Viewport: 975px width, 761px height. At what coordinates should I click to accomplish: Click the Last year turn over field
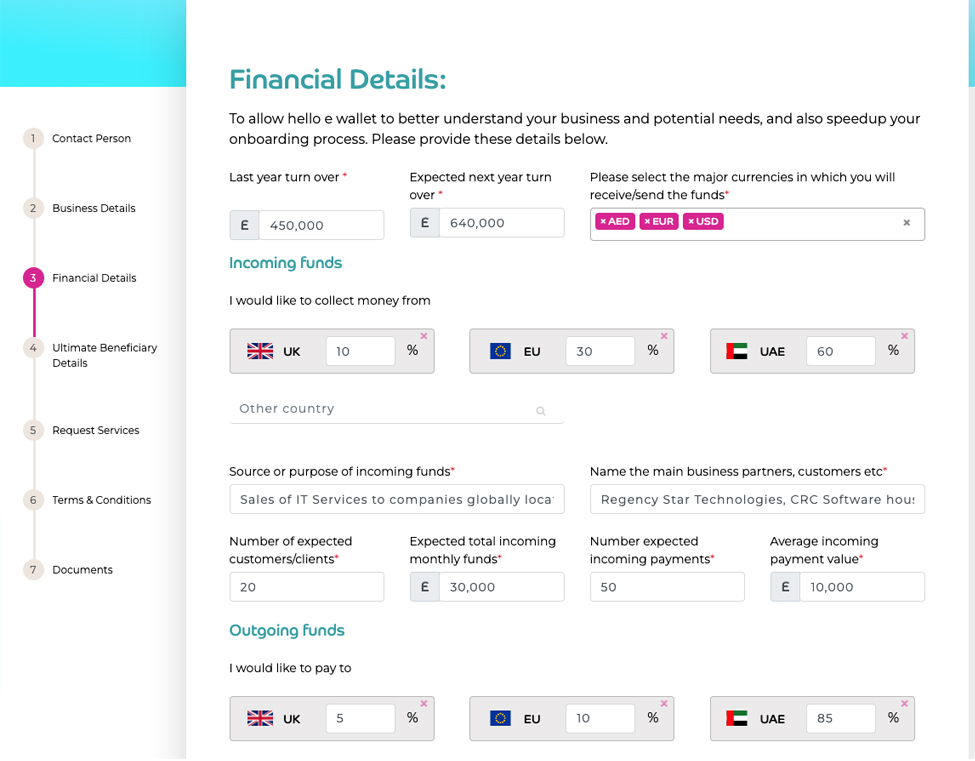(320, 225)
